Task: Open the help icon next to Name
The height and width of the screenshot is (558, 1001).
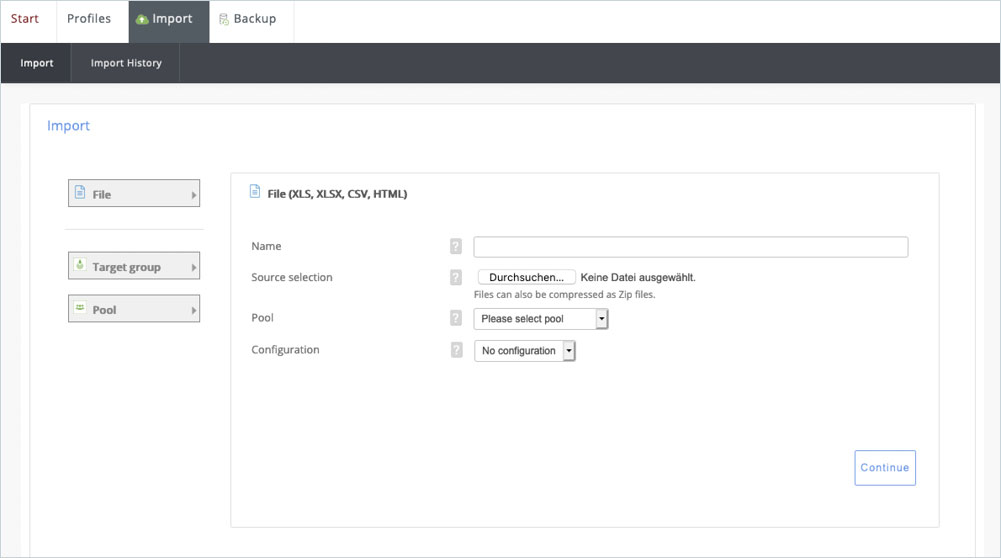Action: 456,247
